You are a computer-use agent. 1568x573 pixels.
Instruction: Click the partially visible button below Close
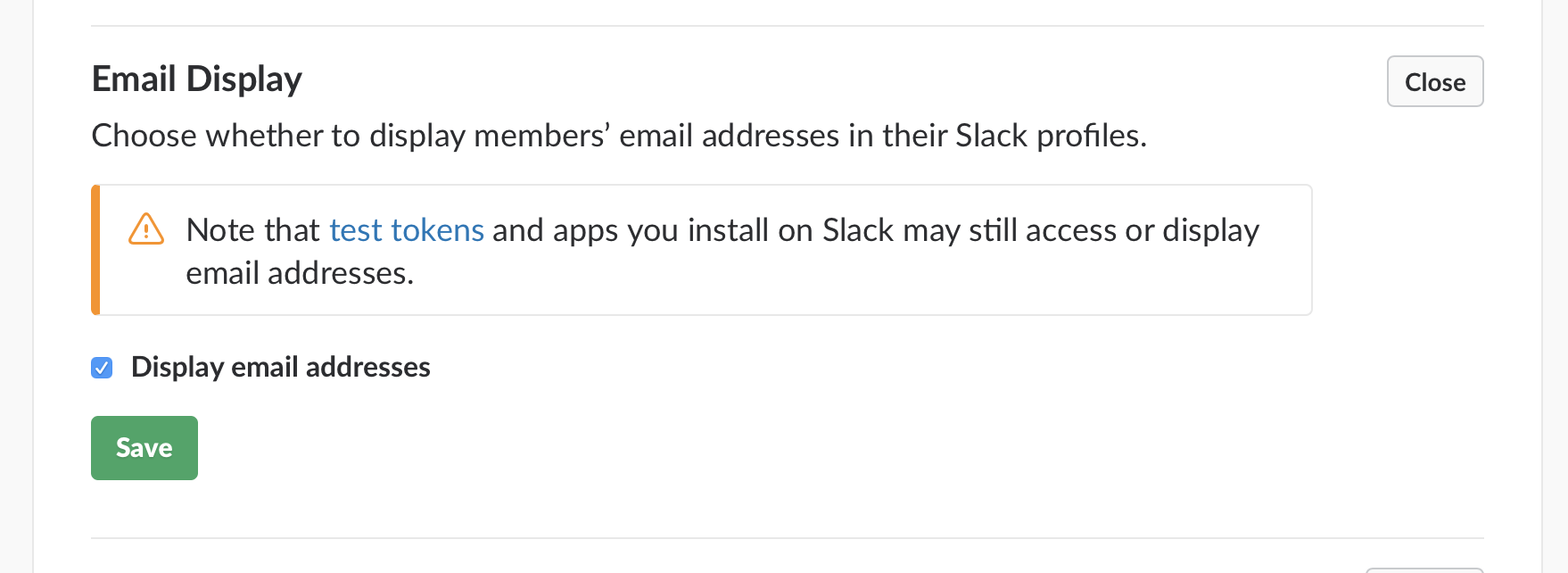pyautogui.click(x=1424, y=569)
